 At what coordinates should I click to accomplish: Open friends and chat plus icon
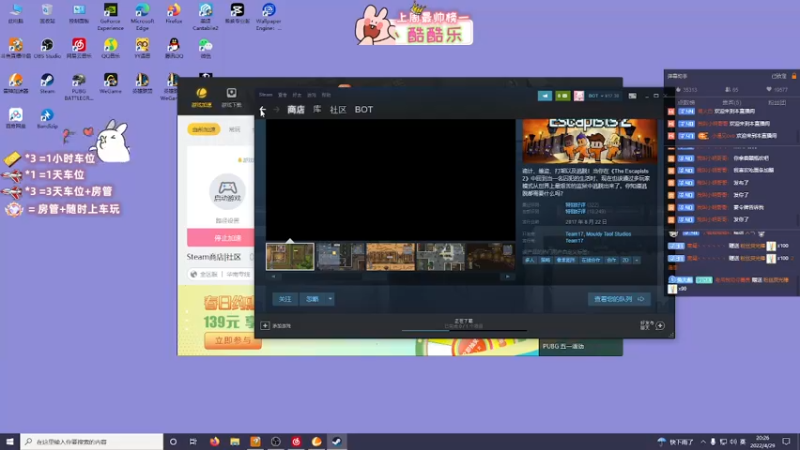point(660,326)
